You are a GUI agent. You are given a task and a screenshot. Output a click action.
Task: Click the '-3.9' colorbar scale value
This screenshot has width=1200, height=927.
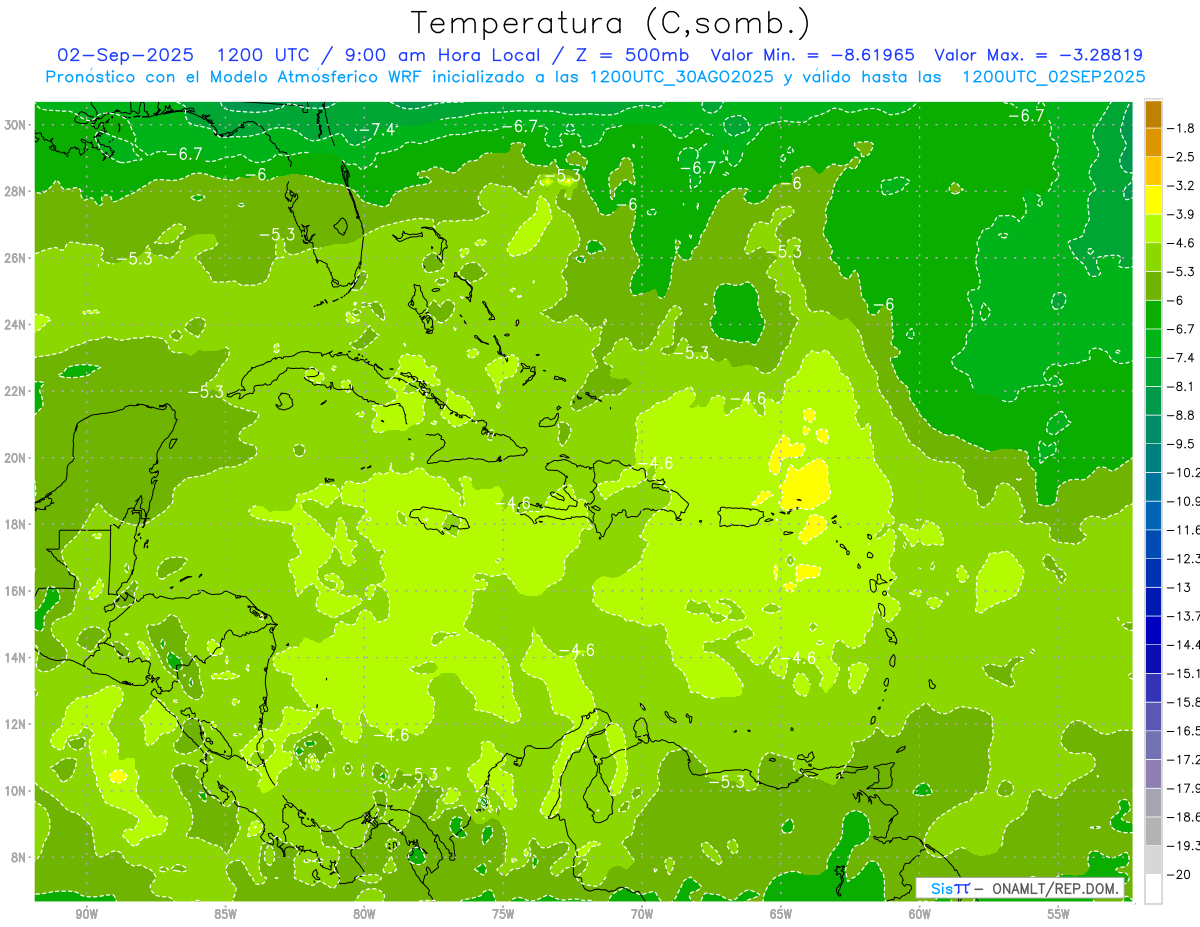point(1183,214)
